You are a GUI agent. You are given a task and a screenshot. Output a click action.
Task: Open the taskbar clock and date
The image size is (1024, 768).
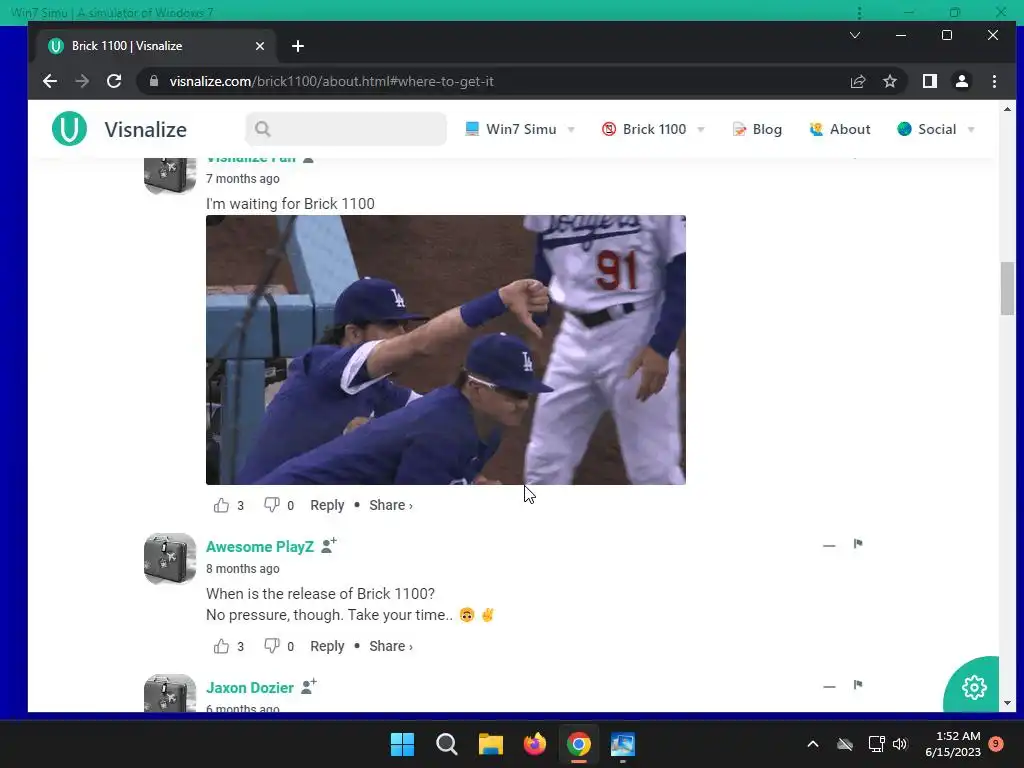point(953,744)
